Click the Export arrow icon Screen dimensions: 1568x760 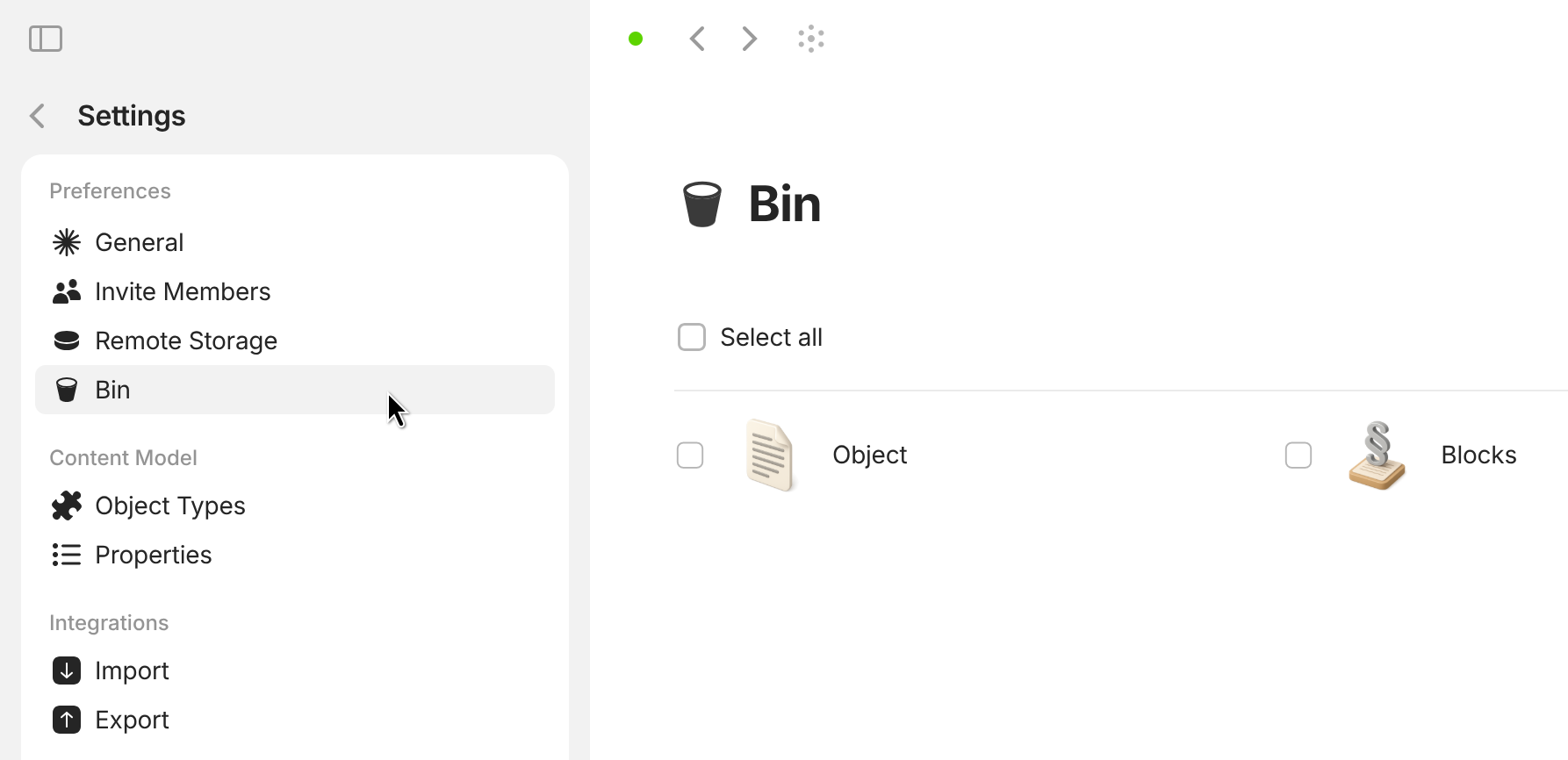[67, 720]
